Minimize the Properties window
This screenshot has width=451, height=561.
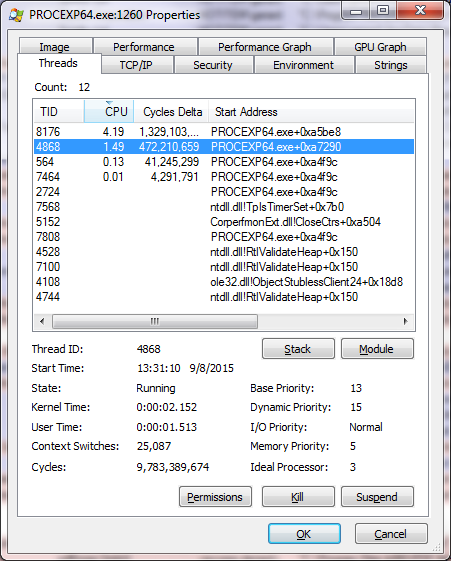coord(356,11)
